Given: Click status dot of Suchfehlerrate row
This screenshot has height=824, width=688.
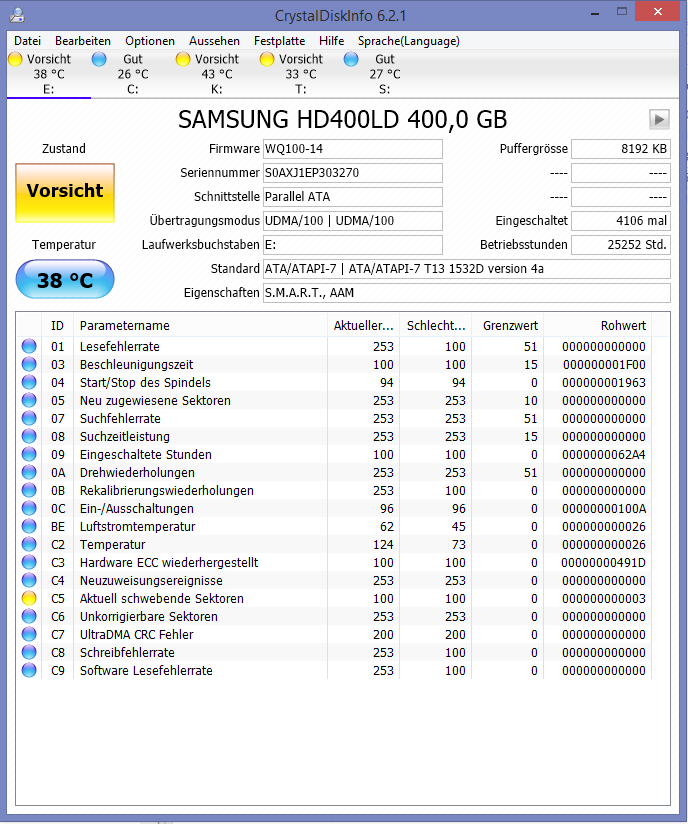Looking at the screenshot, I should (x=29, y=418).
